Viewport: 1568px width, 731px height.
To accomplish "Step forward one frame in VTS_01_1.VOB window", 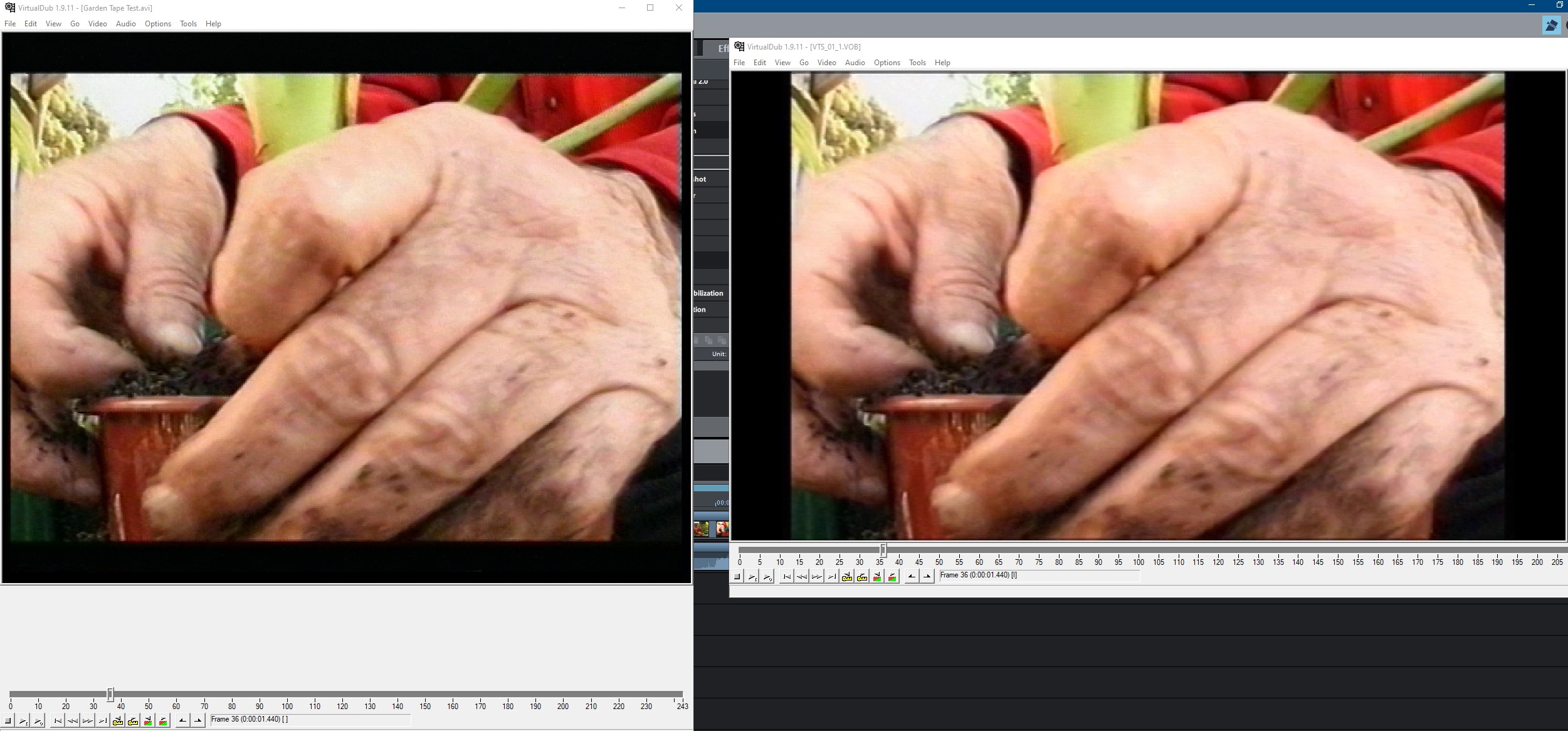I will [817, 577].
